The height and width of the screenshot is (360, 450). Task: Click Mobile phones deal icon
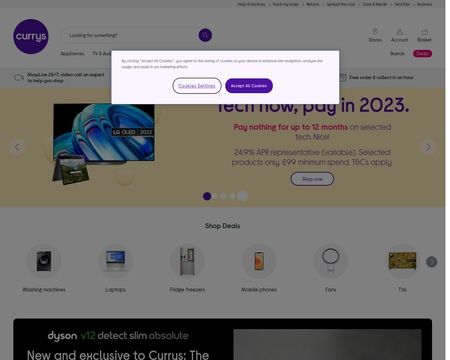coord(259,261)
